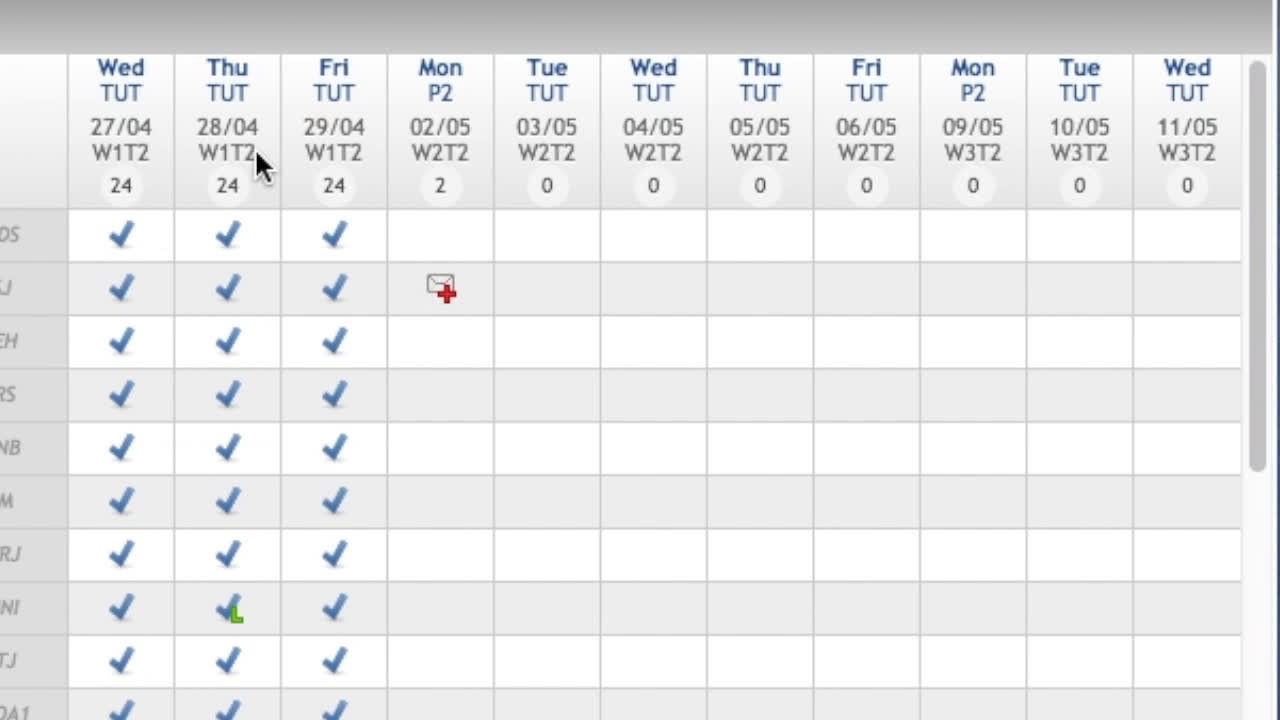Click TJ attendance tick for Fri 29/04
This screenshot has height=720, width=1280.
[334, 661]
